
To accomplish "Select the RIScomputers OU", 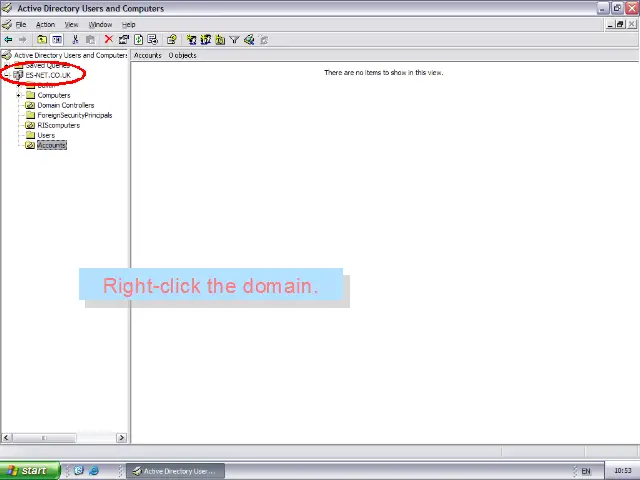I will (59, 125).
